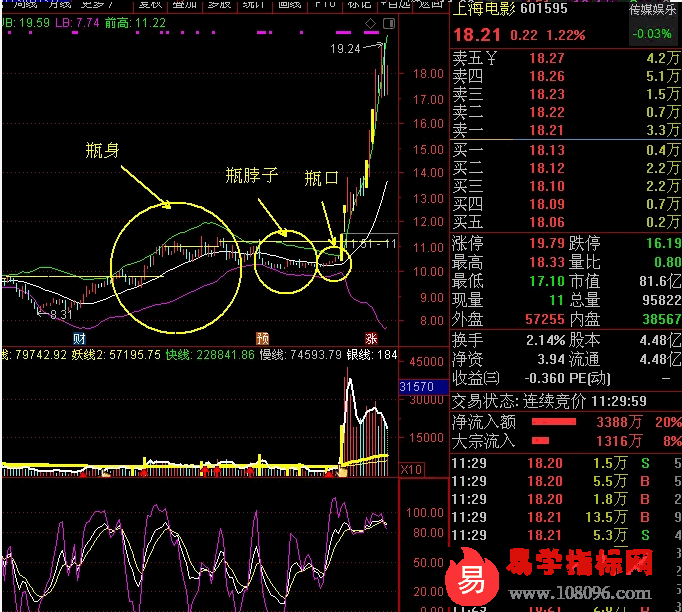
Task: Open the 传媒娱乐 sector link
Action: pyautogui.click(x=652, y=9)
